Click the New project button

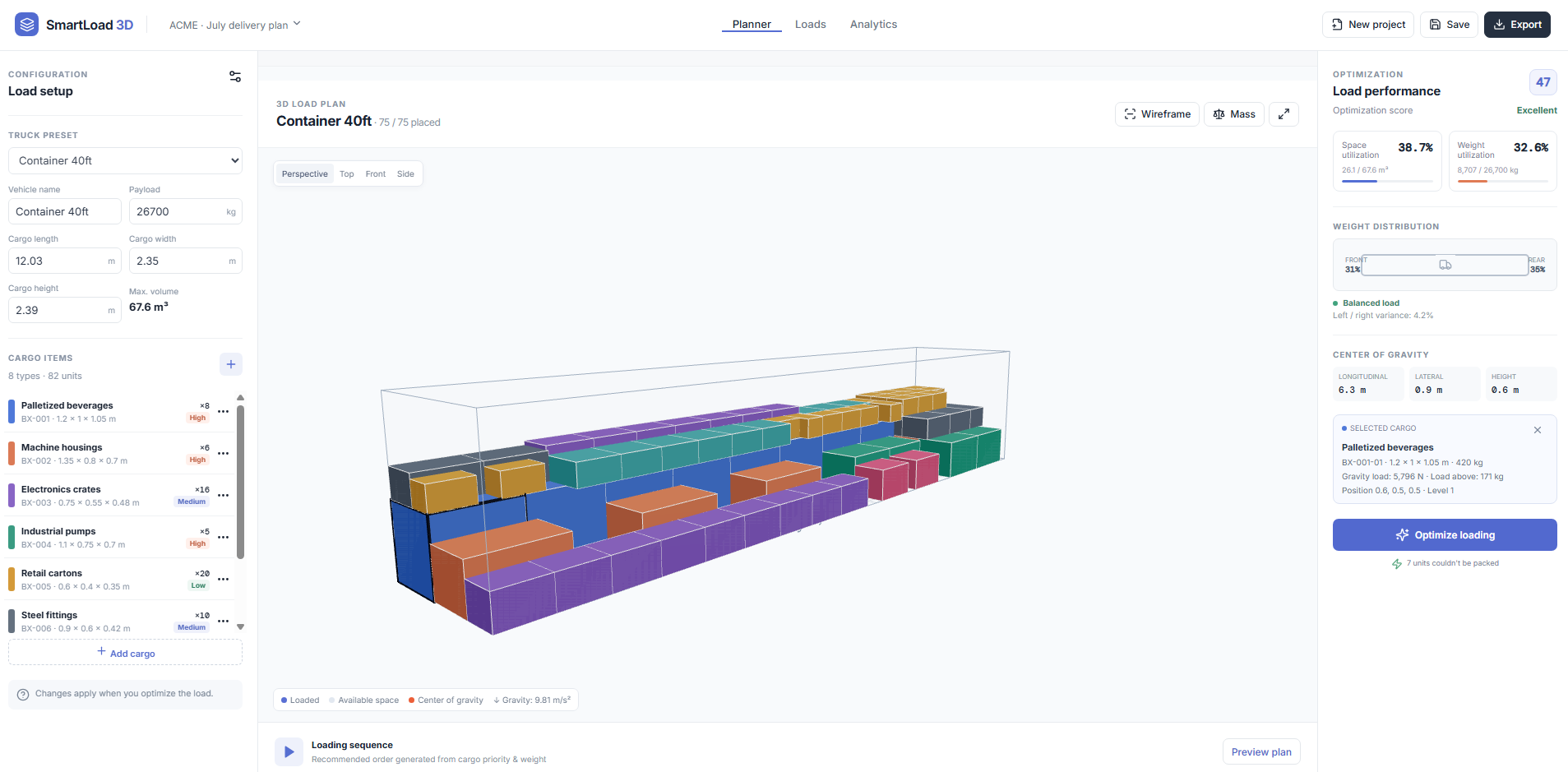1368,25
